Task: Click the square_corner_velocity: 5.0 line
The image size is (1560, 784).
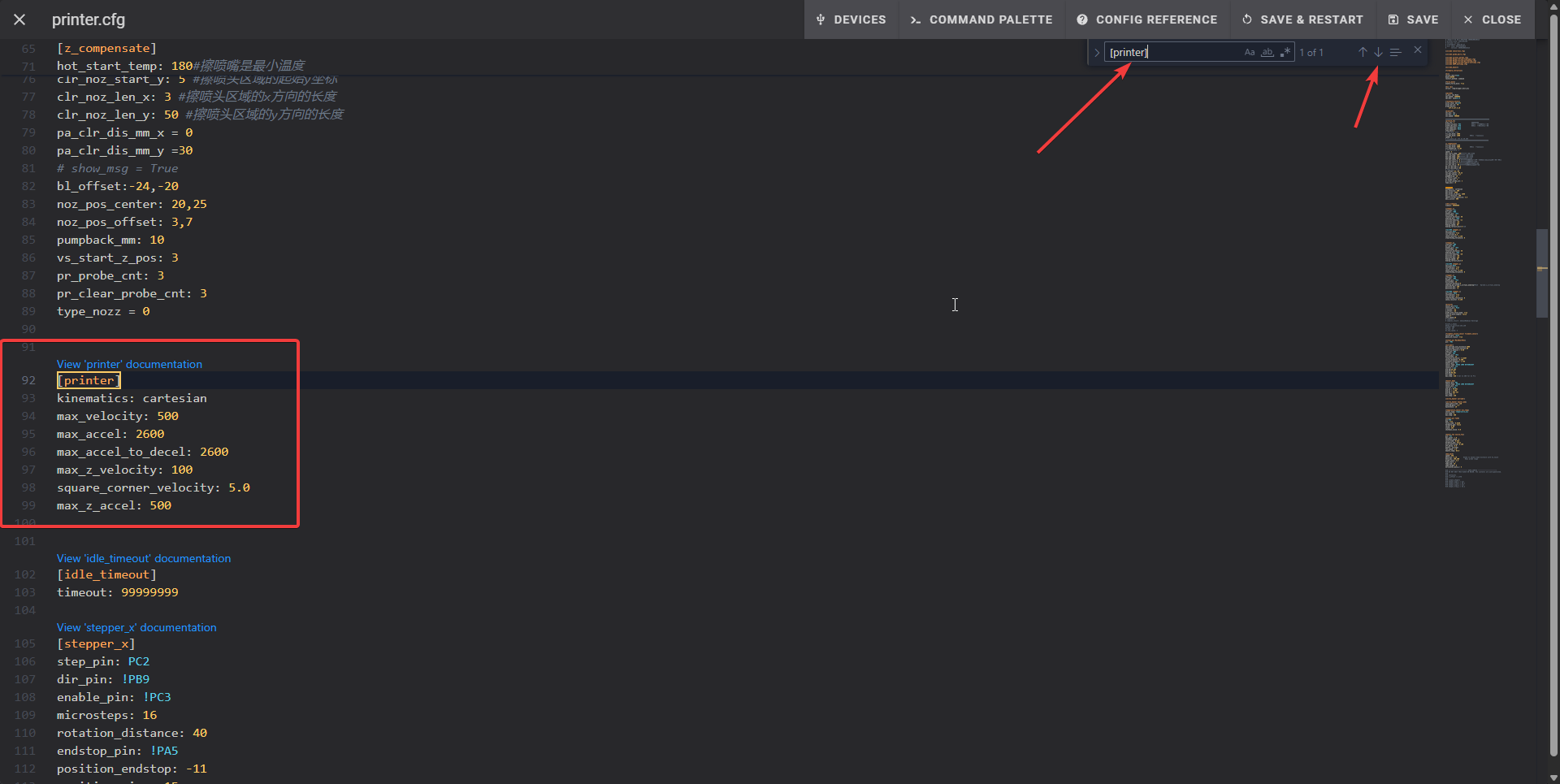Action: click(154, 487)
